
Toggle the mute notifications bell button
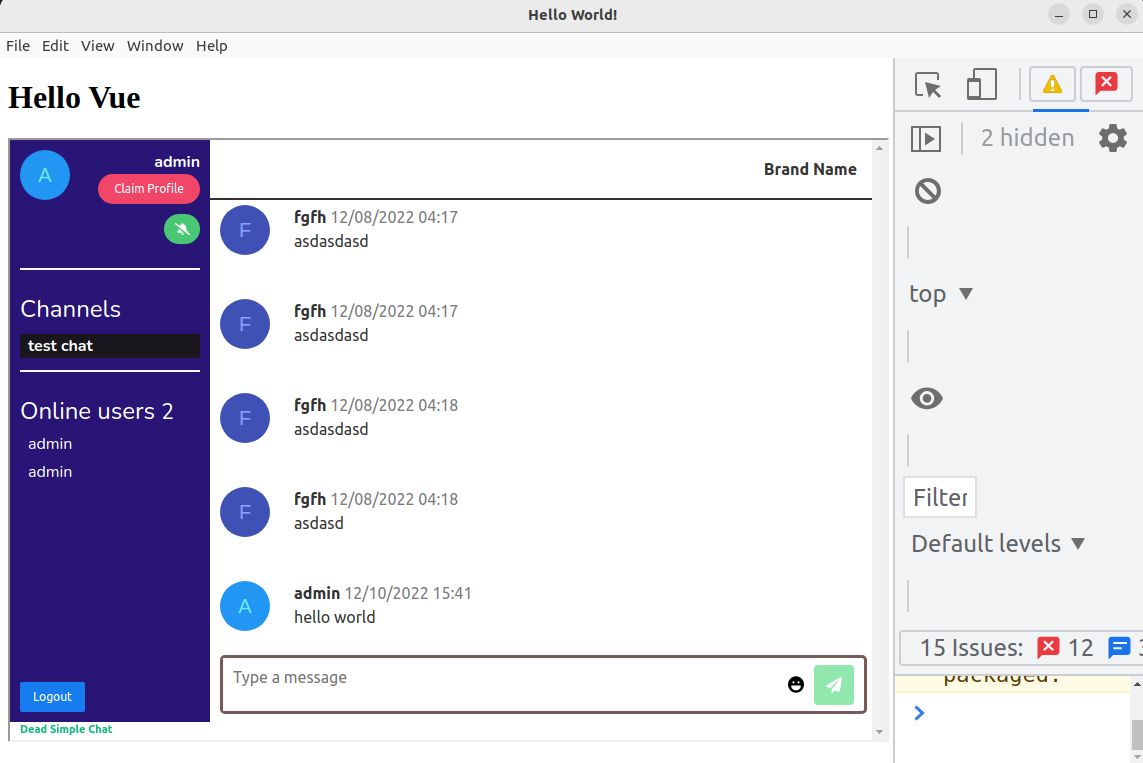182,230
